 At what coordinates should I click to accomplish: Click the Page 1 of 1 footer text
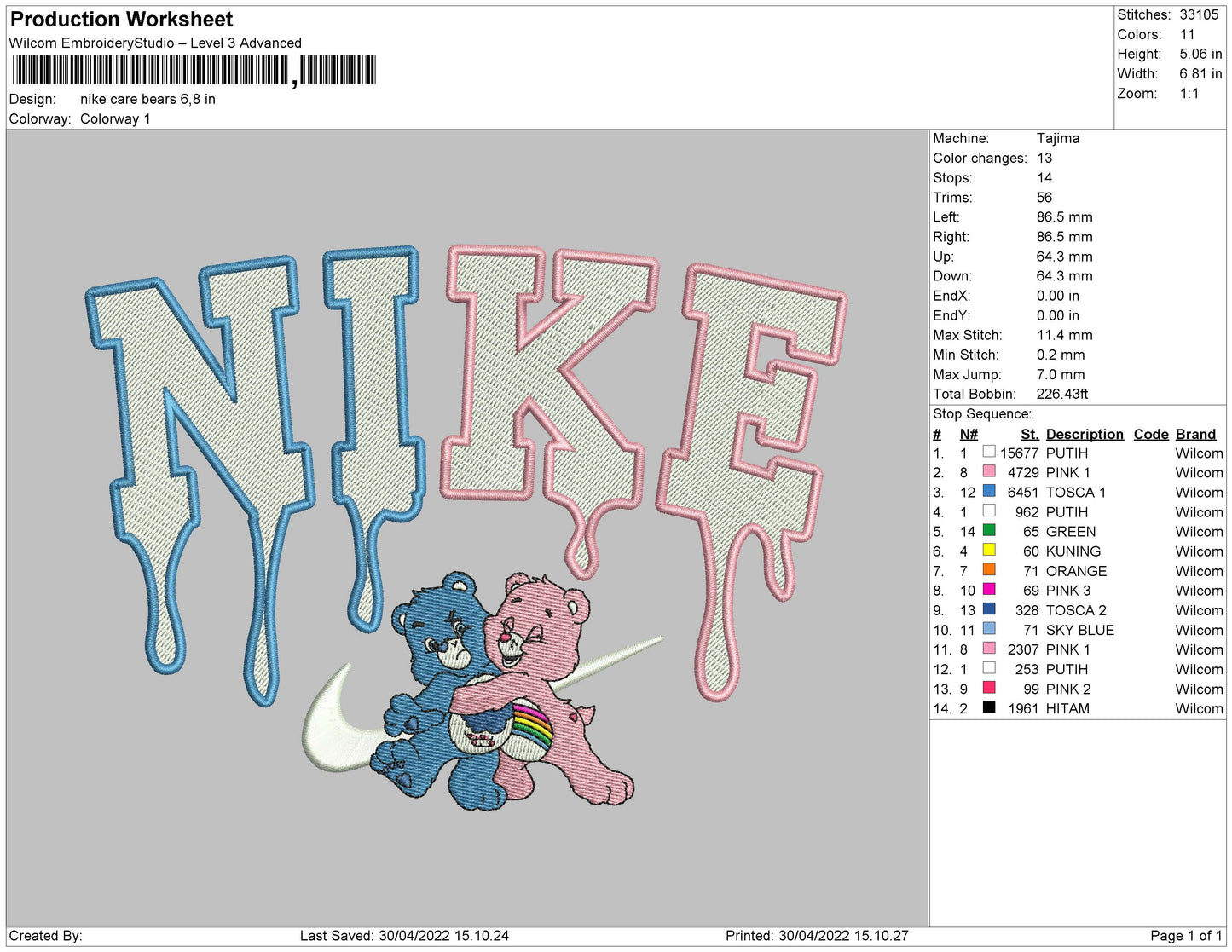pyautogui.click(x=1186, y=936)
